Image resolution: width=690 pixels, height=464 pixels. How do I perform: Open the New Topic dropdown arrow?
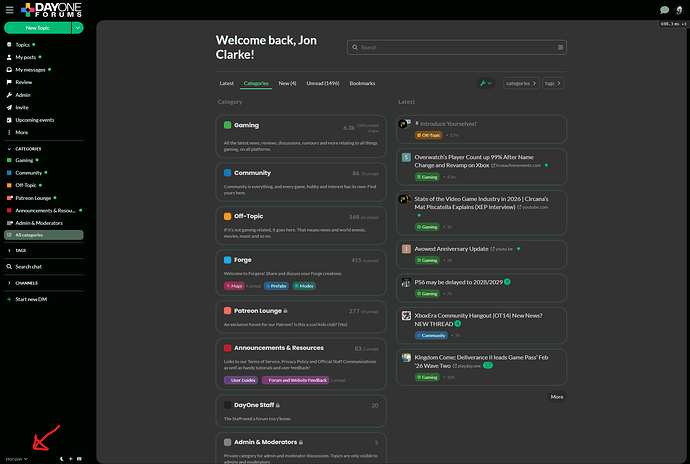[x=77, y=28]
